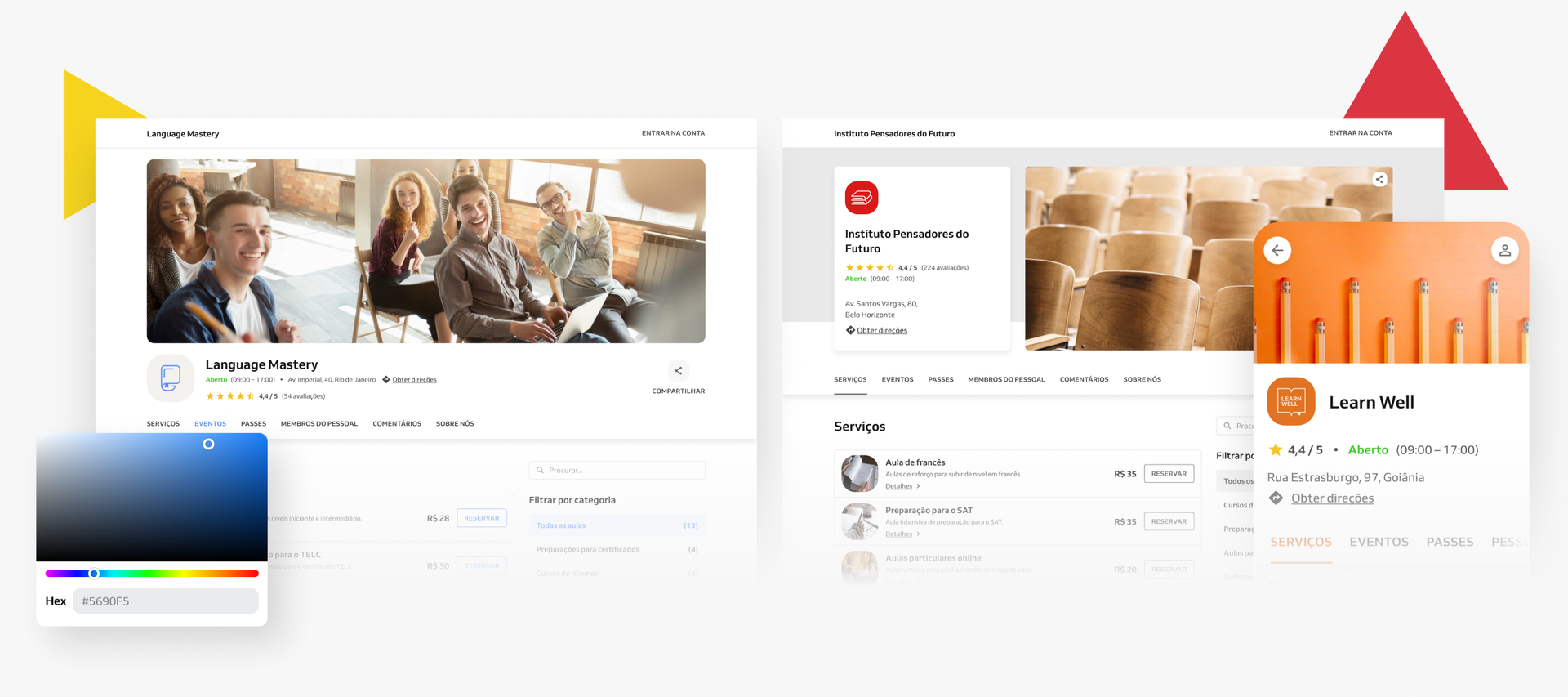Screen dimensions: 1568x697
Task: Click the Filtrar por categoria heading
Action: click(572, 500)
